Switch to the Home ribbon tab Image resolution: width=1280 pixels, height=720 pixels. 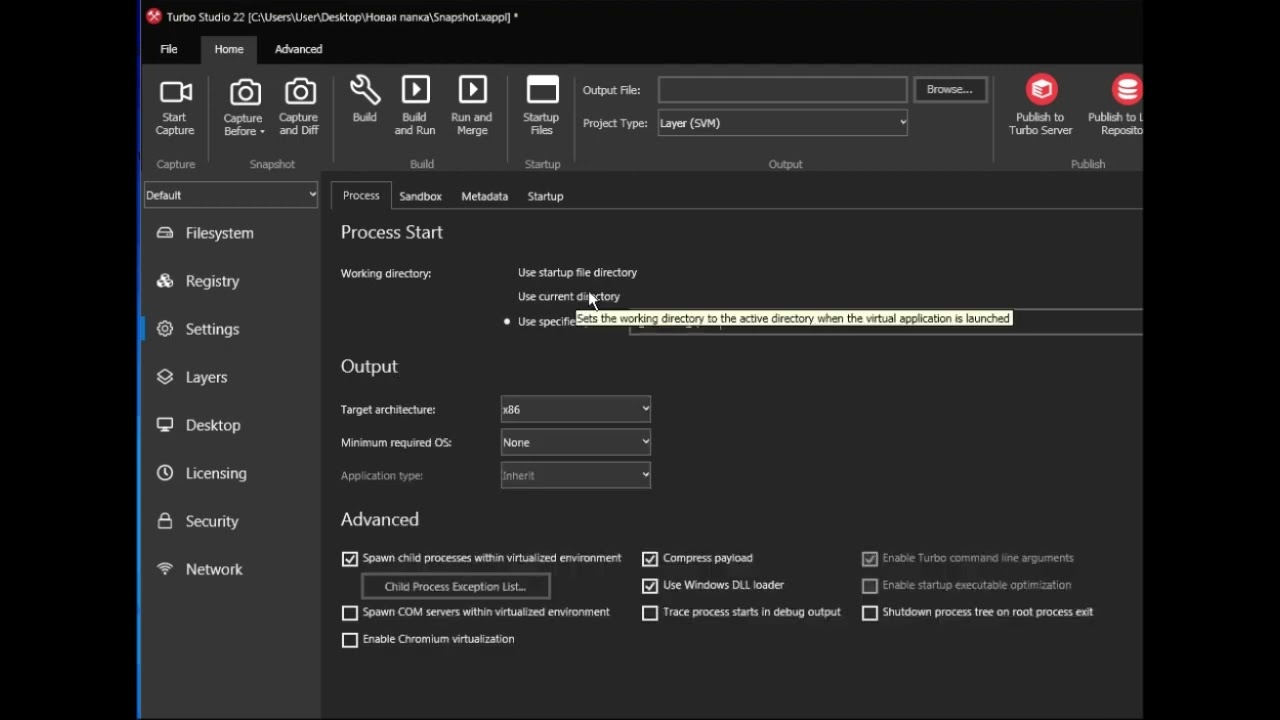tap(229, 49)
